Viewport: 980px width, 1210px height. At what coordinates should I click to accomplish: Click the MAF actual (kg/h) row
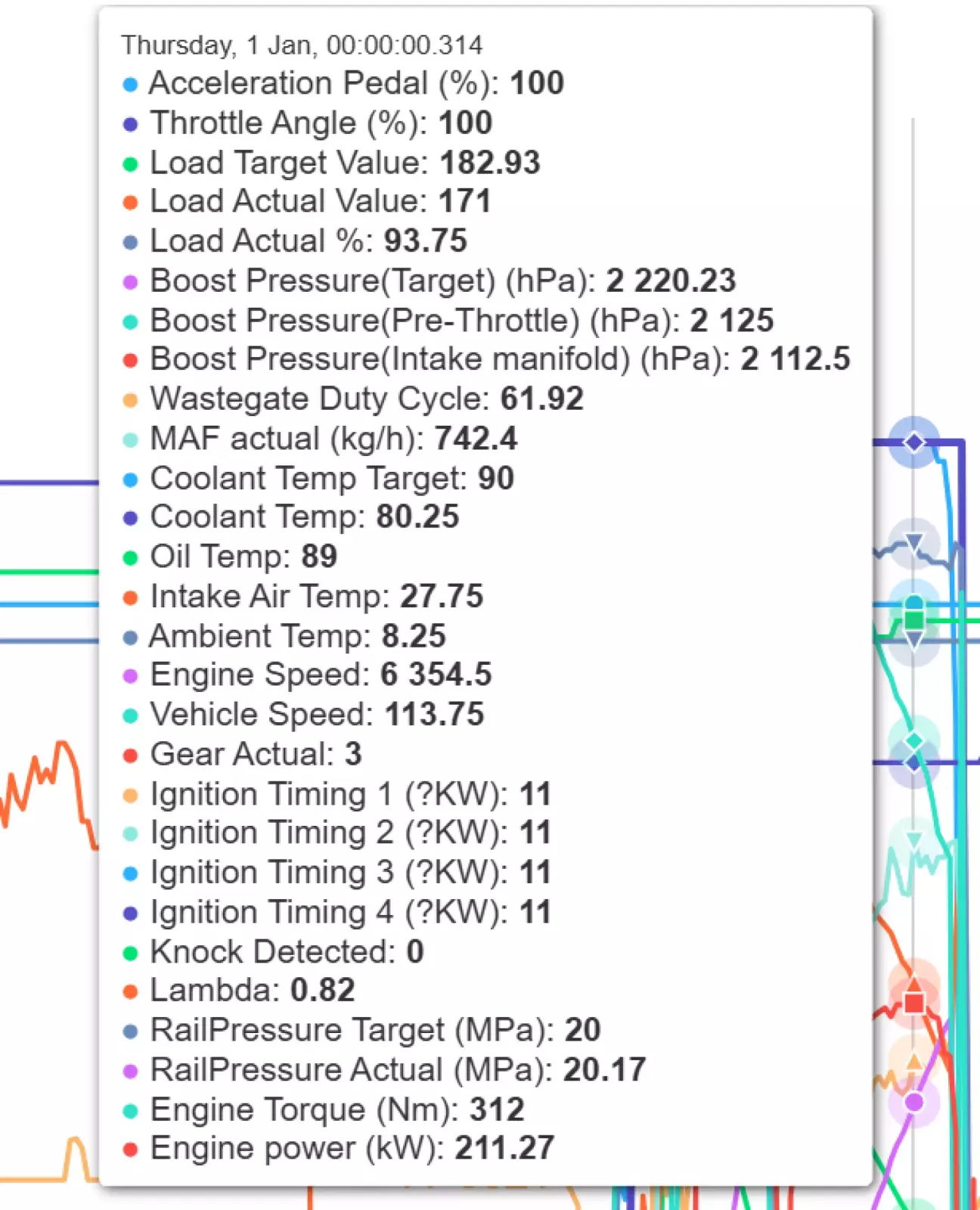pos(333,439)
